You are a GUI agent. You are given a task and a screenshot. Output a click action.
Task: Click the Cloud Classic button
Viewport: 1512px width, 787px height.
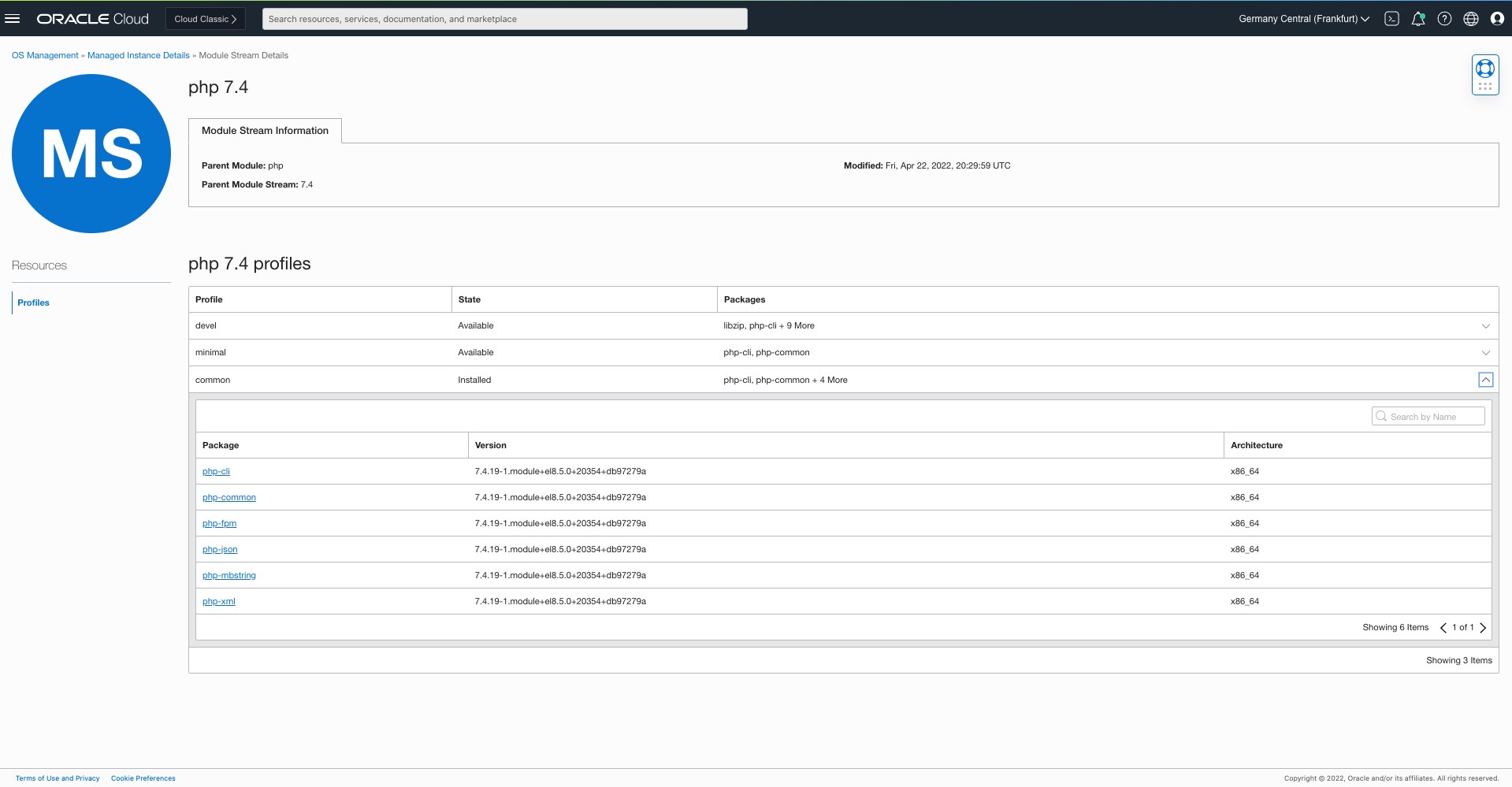[206, 19]
